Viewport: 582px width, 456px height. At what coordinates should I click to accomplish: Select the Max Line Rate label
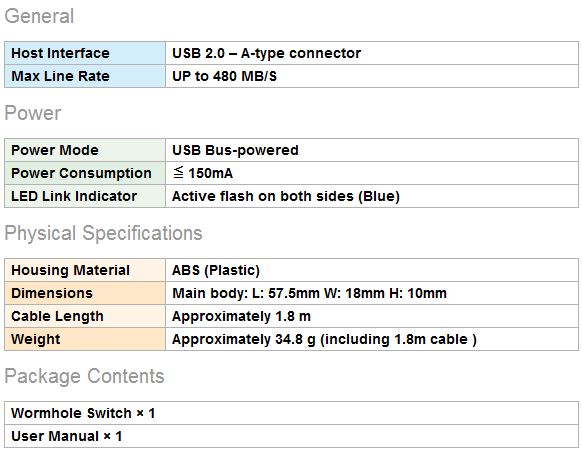[x=60, y=76]
